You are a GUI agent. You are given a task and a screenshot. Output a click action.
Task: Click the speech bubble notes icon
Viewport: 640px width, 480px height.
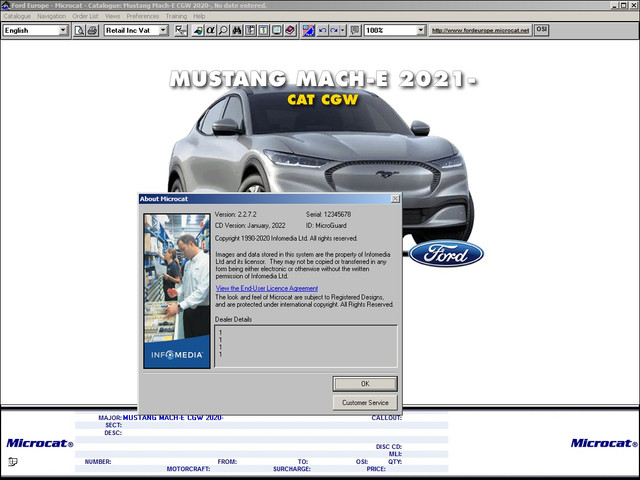coord(355,31)
